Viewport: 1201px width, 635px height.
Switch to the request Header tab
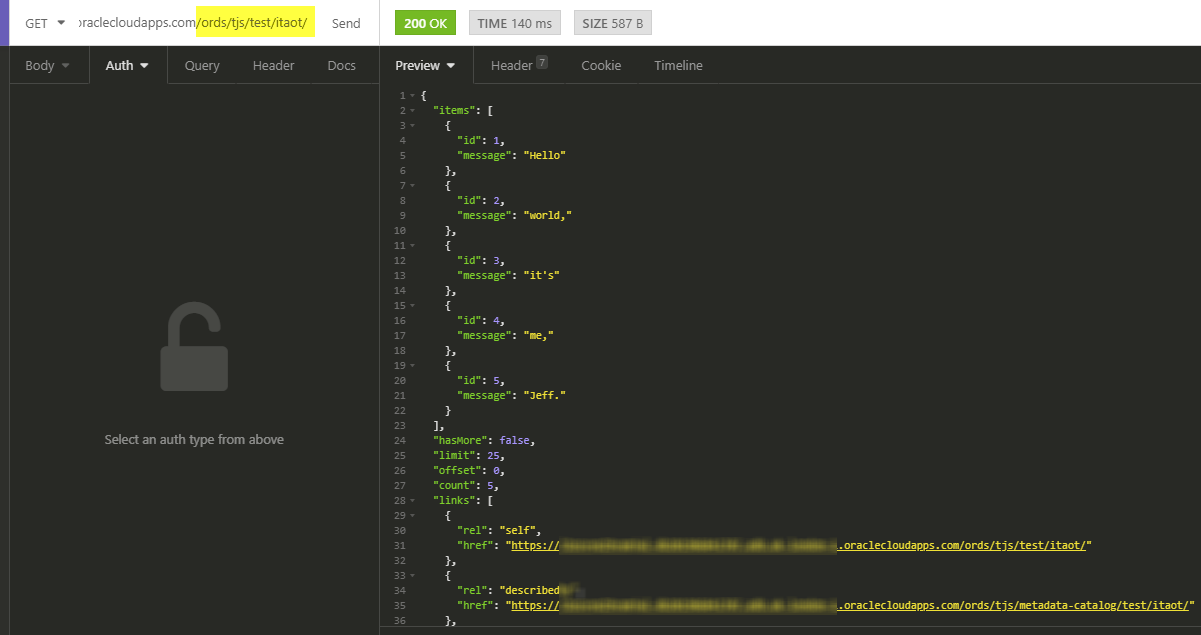point(273,65)
